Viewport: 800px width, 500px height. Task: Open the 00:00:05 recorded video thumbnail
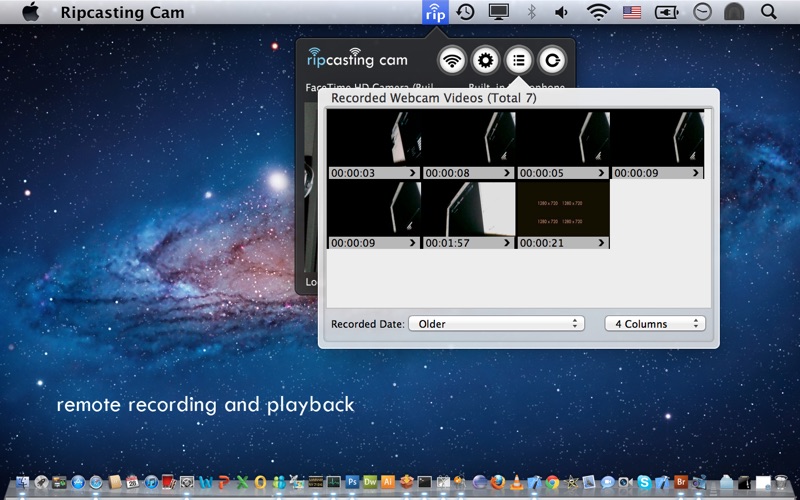click(x=563, y=139)
